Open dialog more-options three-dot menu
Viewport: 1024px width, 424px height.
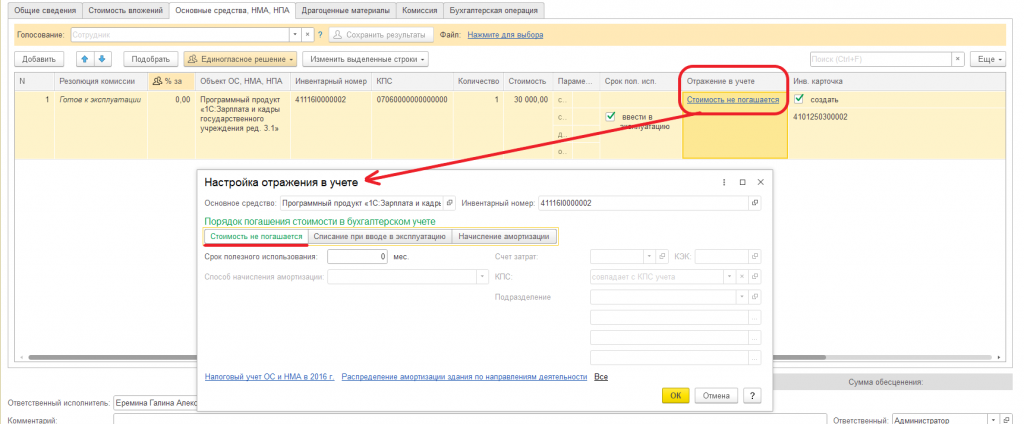(724, 183)
